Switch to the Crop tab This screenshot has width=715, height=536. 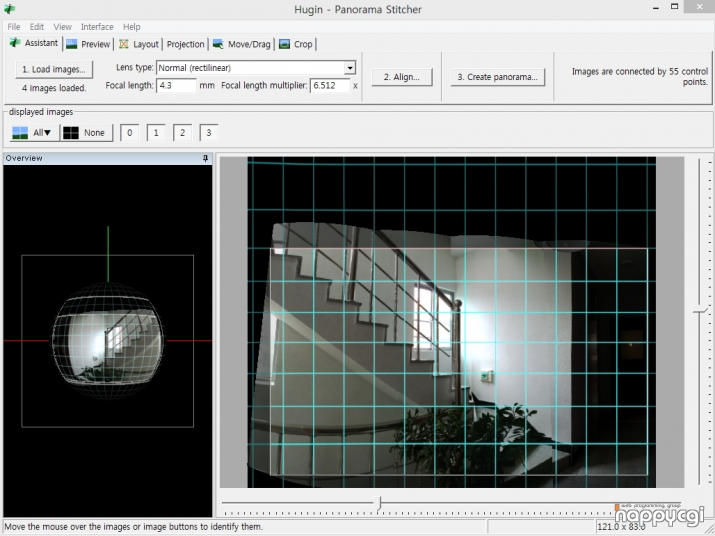[x=296, y=44]
